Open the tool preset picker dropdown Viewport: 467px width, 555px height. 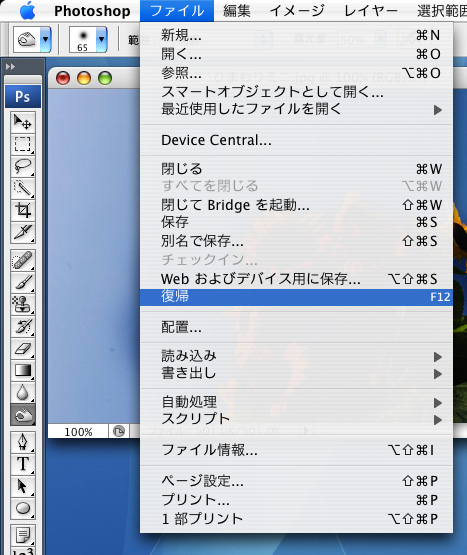(46, 39)
